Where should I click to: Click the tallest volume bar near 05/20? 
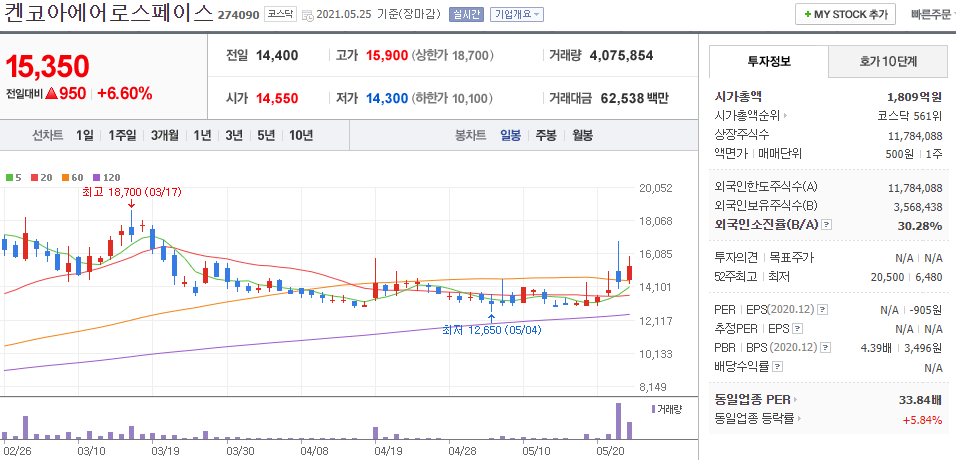618,421
